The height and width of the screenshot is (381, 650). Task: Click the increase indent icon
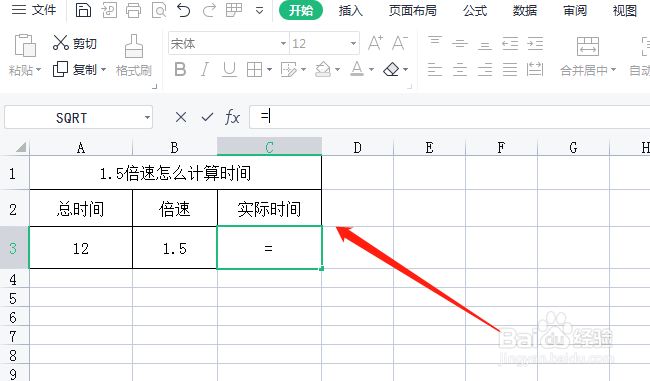[535, 43]
